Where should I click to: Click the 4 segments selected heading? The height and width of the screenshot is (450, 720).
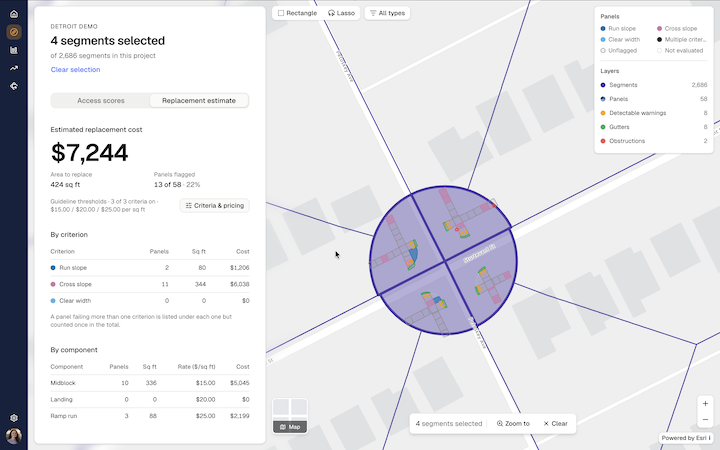[x=107, y=41]
